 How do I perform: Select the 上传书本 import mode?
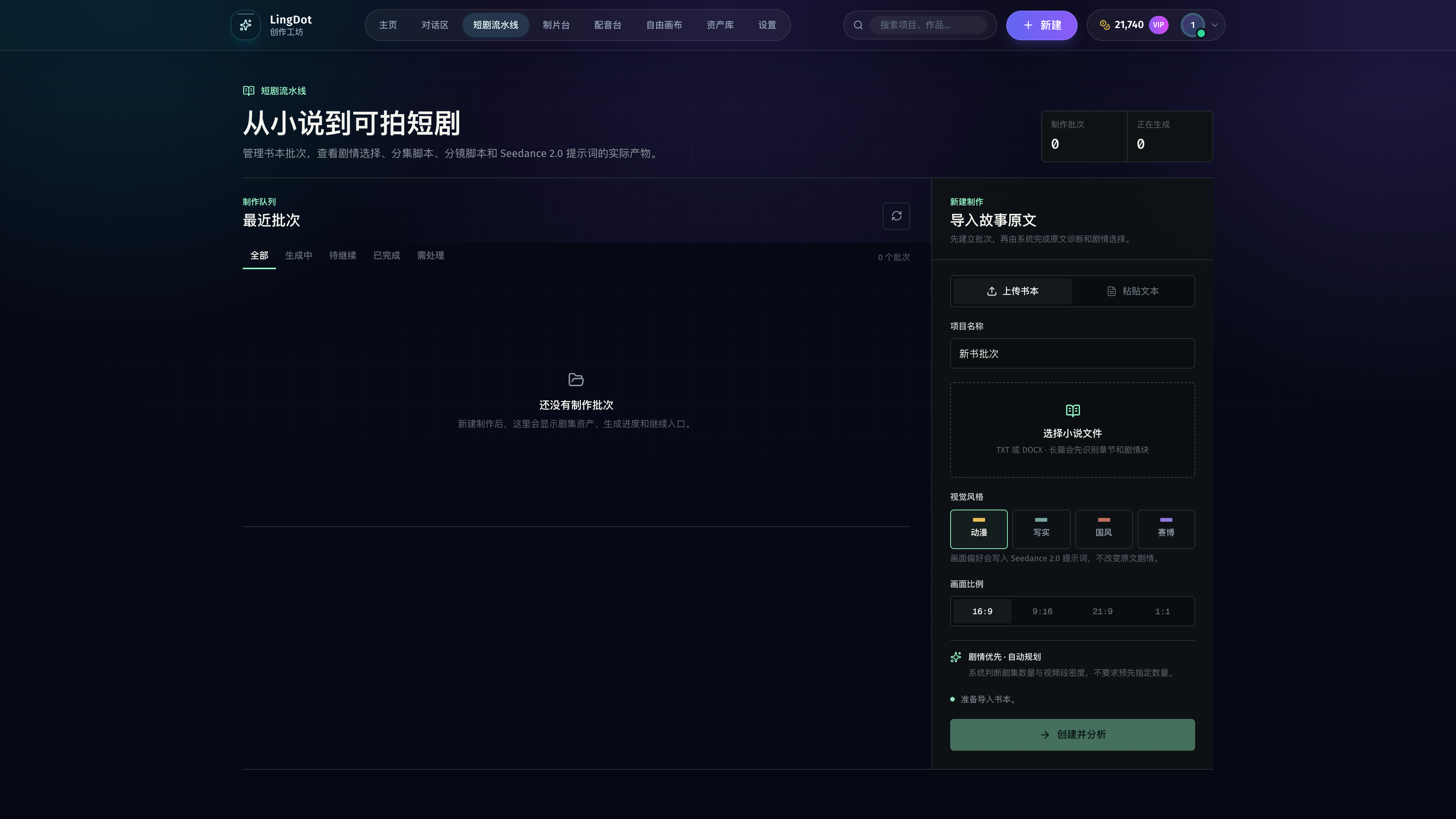coord(1012,291)
